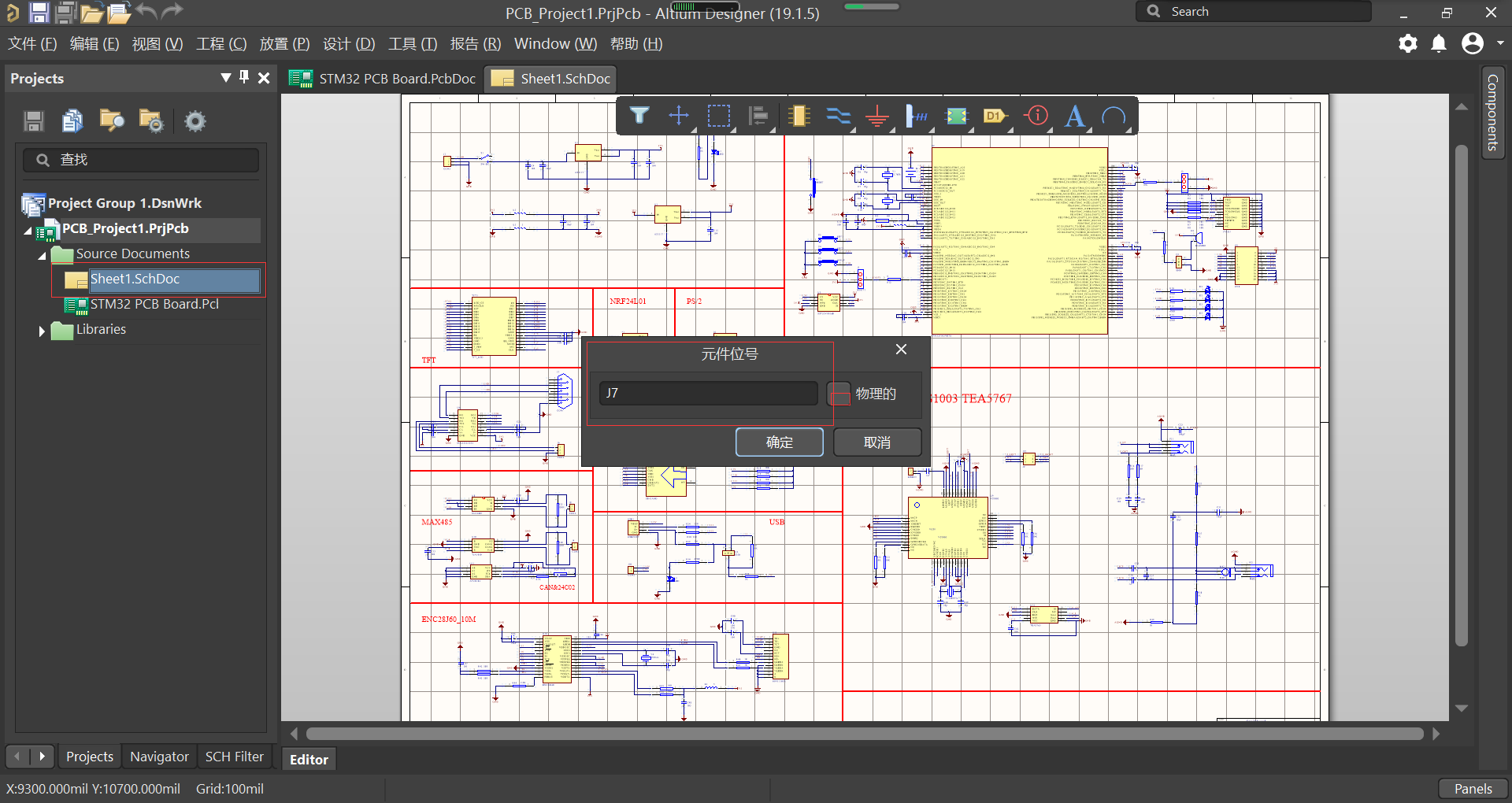Place a GND power port
The image size is (1512, 803).
(877, 116)
